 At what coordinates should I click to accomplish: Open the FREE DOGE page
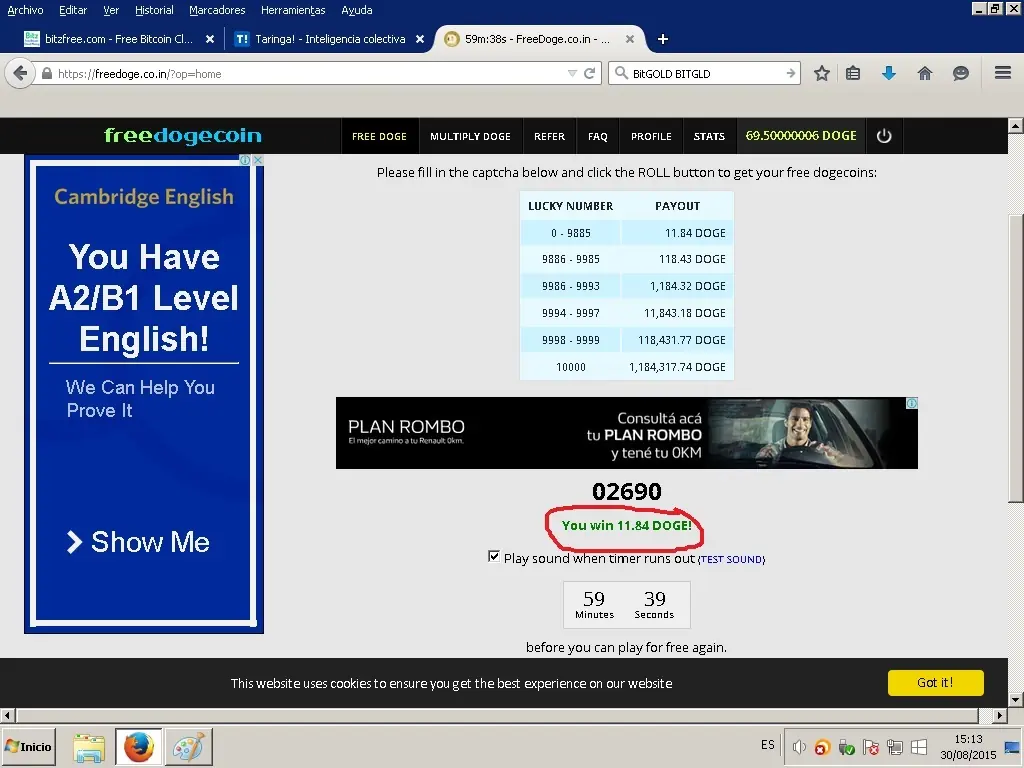[x=379, y=136]
